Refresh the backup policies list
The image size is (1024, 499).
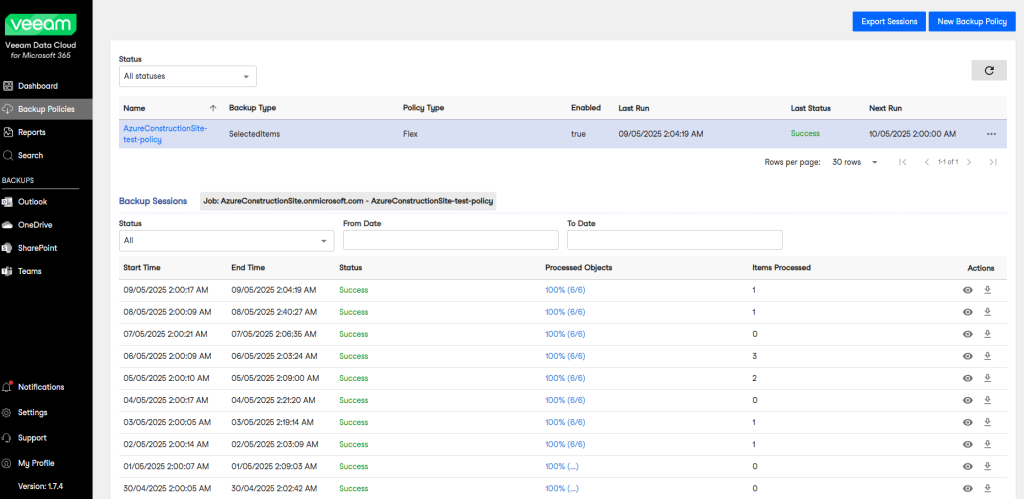pyautogui.click(x=989, y=71)
